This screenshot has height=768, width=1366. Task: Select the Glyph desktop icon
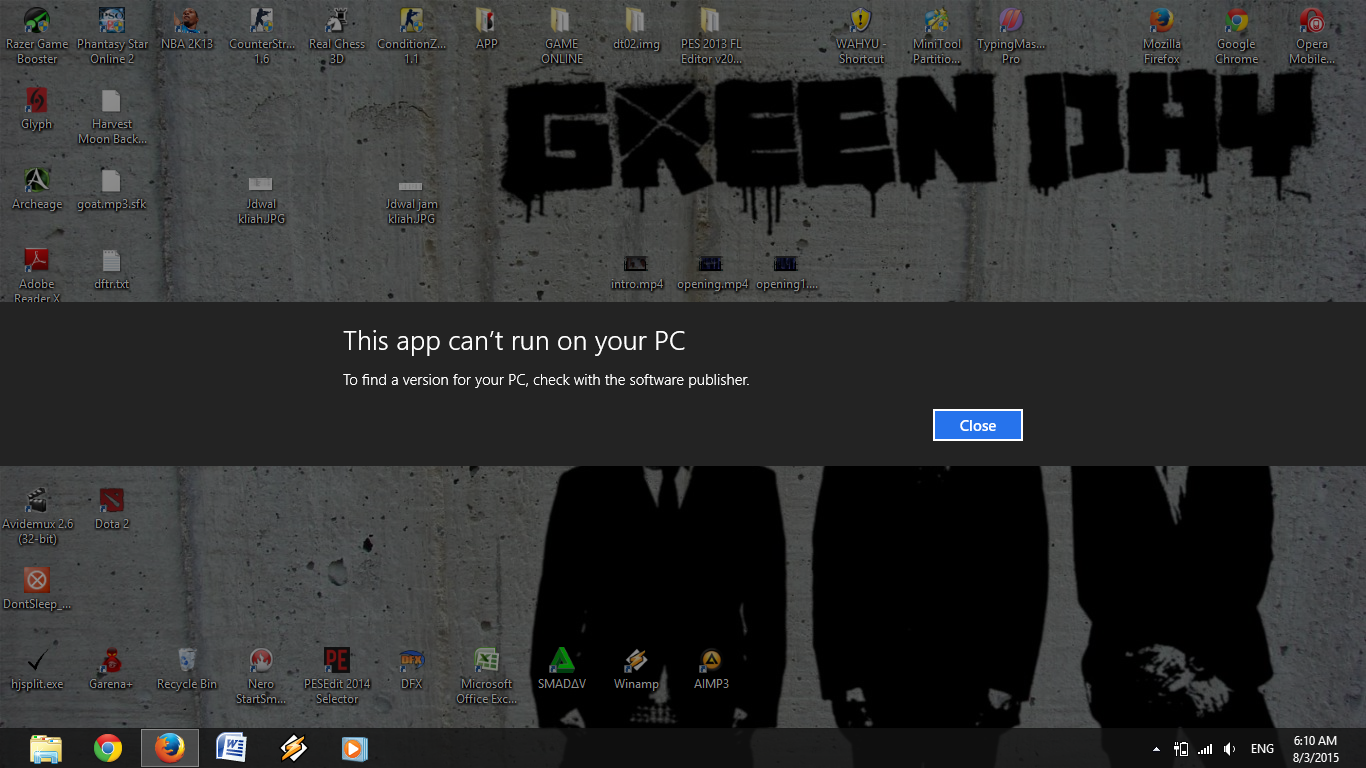(37, 109)
